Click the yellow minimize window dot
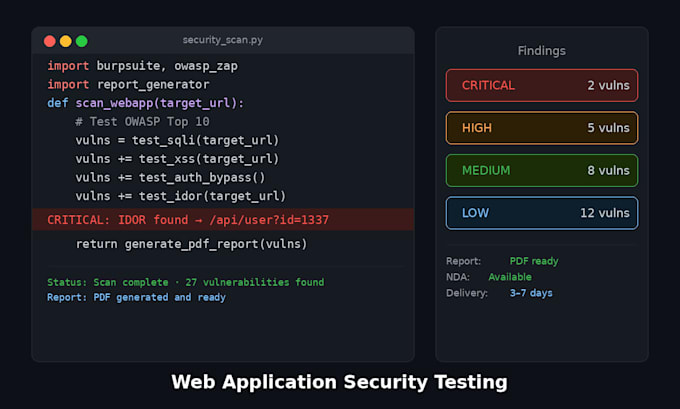Viewport: 680px width, 409px height. pos(66,41)
